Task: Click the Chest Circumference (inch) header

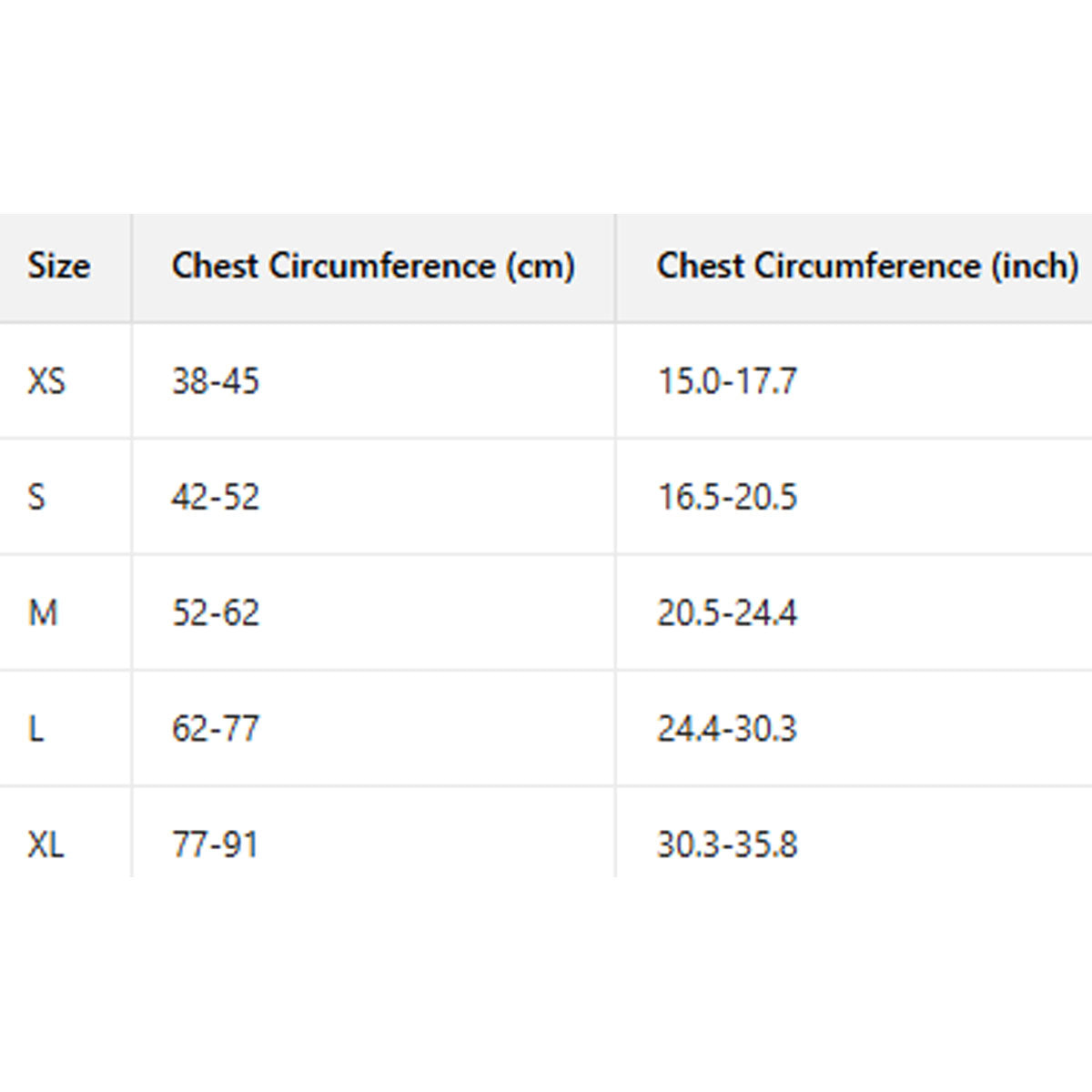Action: click(867, 267)
